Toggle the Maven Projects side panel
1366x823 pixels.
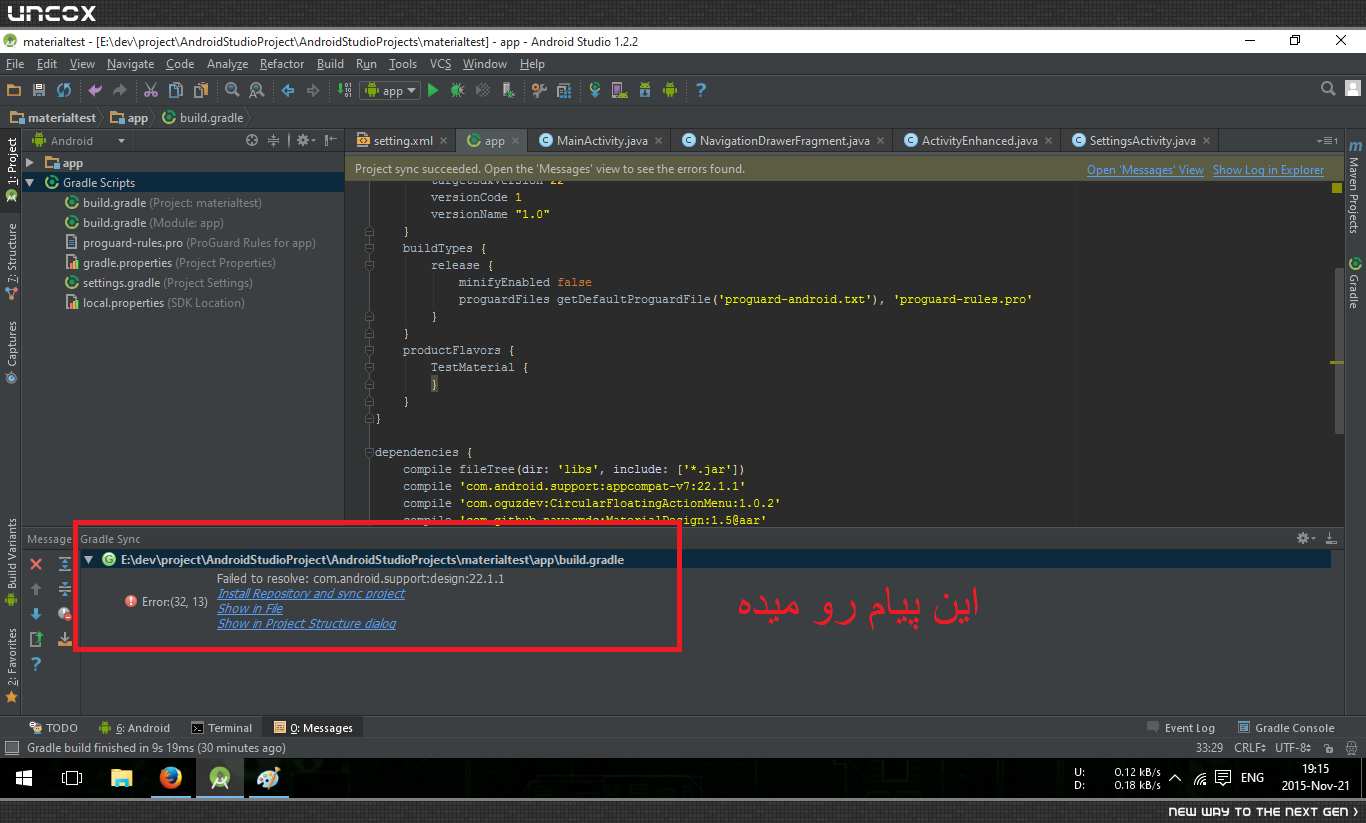click(x=1354, y=187)
